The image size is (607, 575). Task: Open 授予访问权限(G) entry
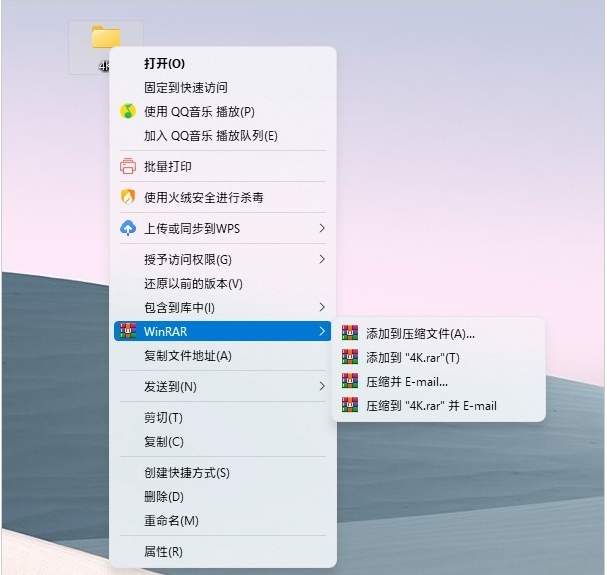223,259
